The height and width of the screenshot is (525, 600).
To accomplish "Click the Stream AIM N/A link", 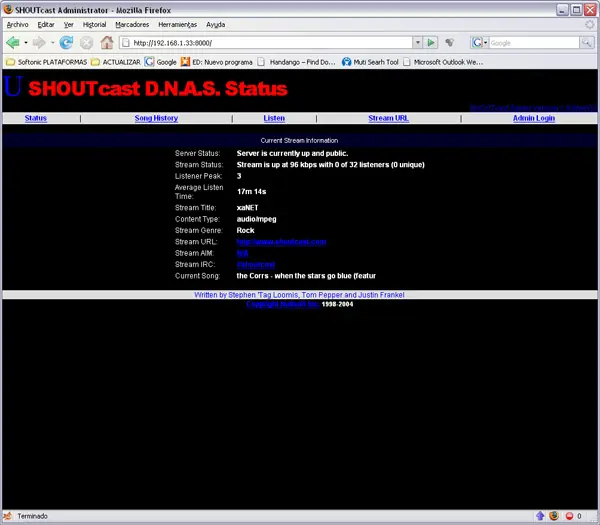I will point(242,253).
